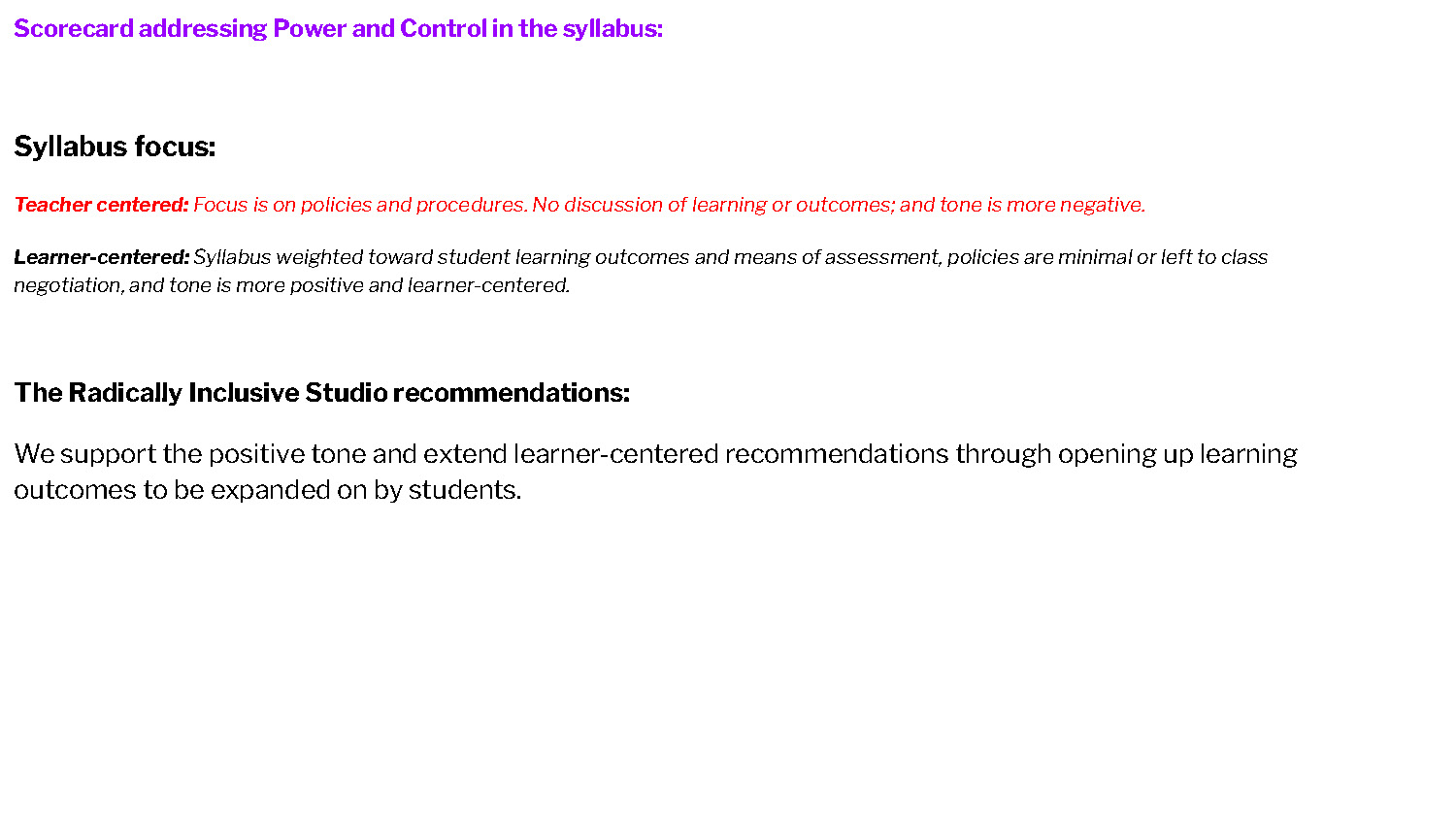Click "syllabus:" at end of purple title

point(612,28)
